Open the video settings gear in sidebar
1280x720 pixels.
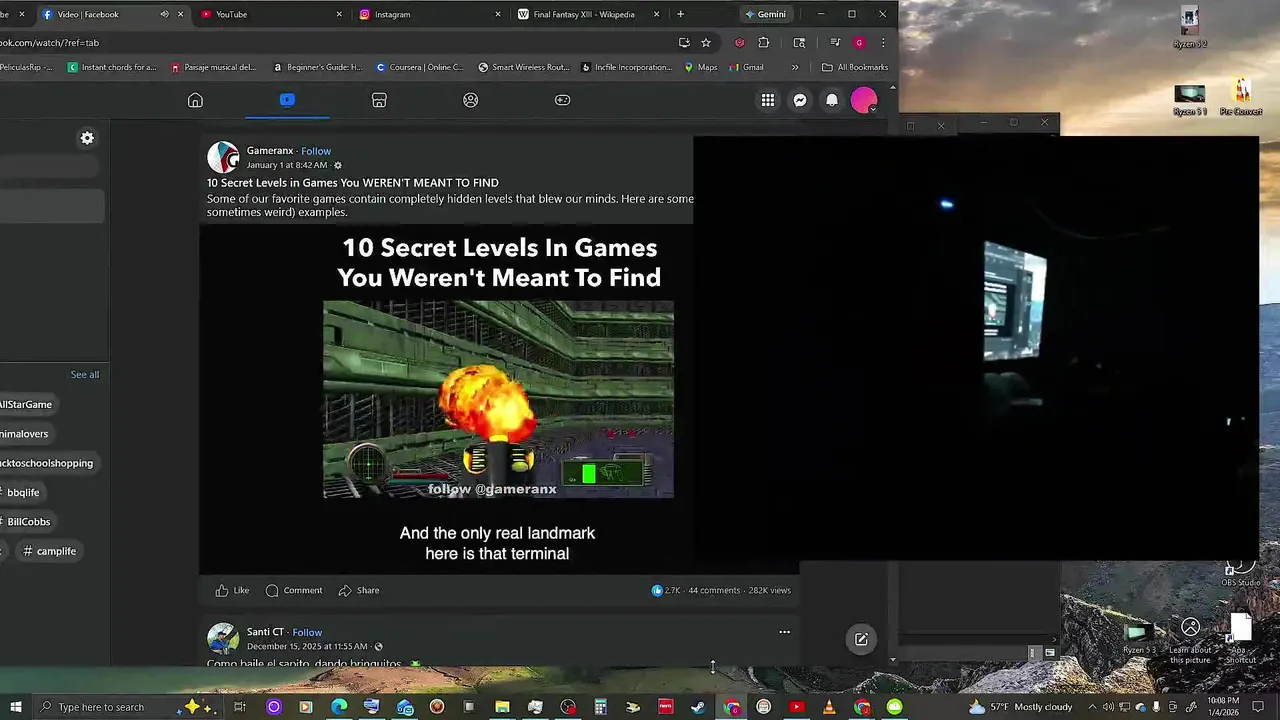coord(87,138)
